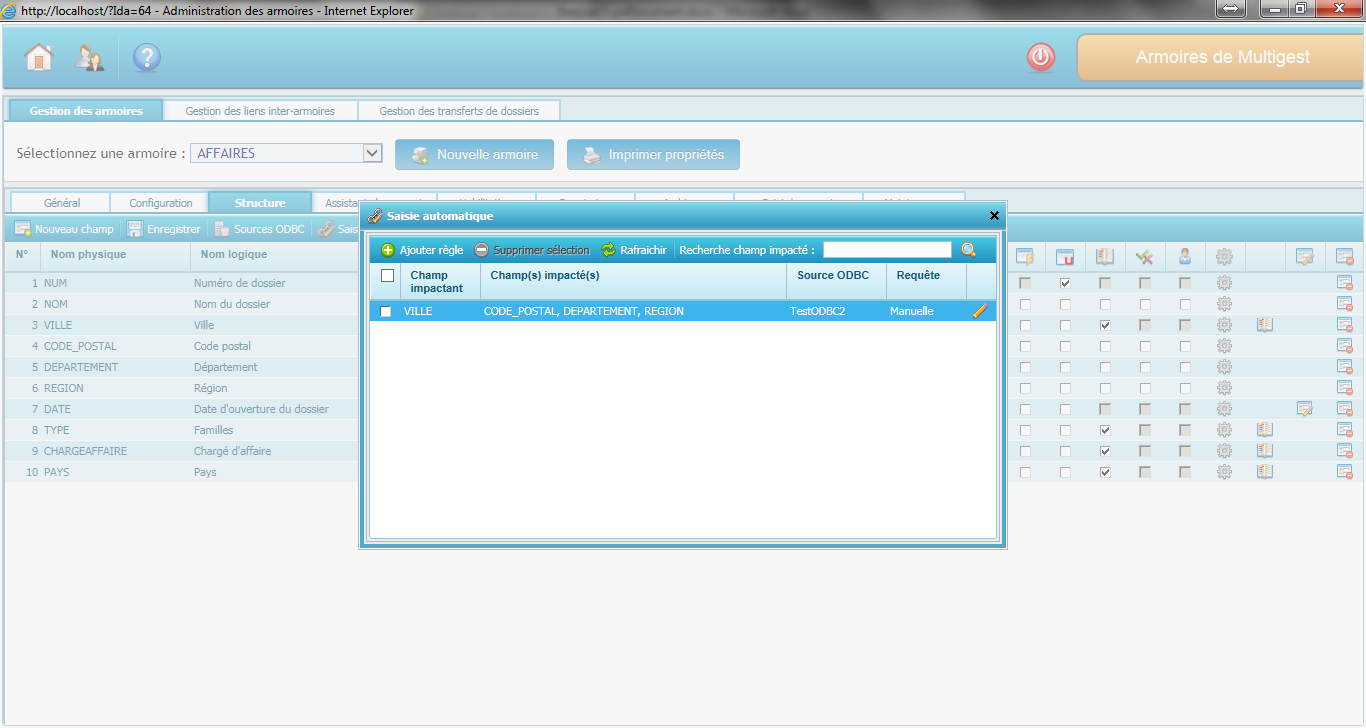Switch to Gestion des liens inter-armoires tab
This screenshot has height=728, width=1366.
click(x=260, y=111)
